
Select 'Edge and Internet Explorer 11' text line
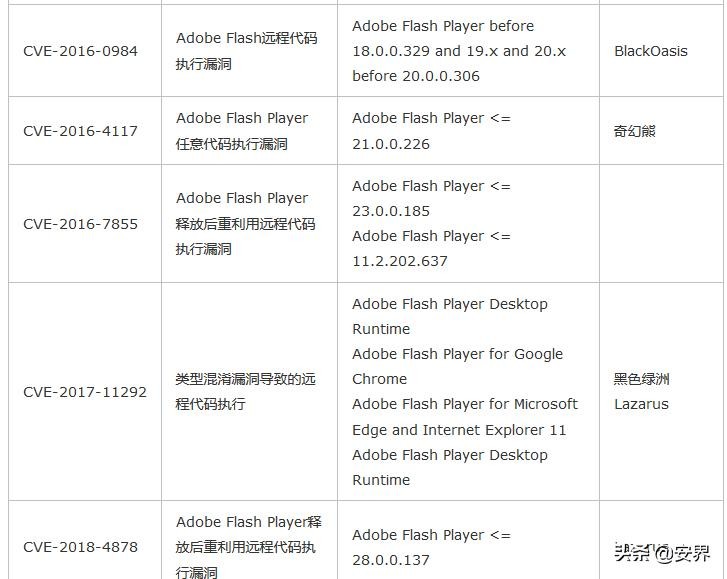coord(459,430)
